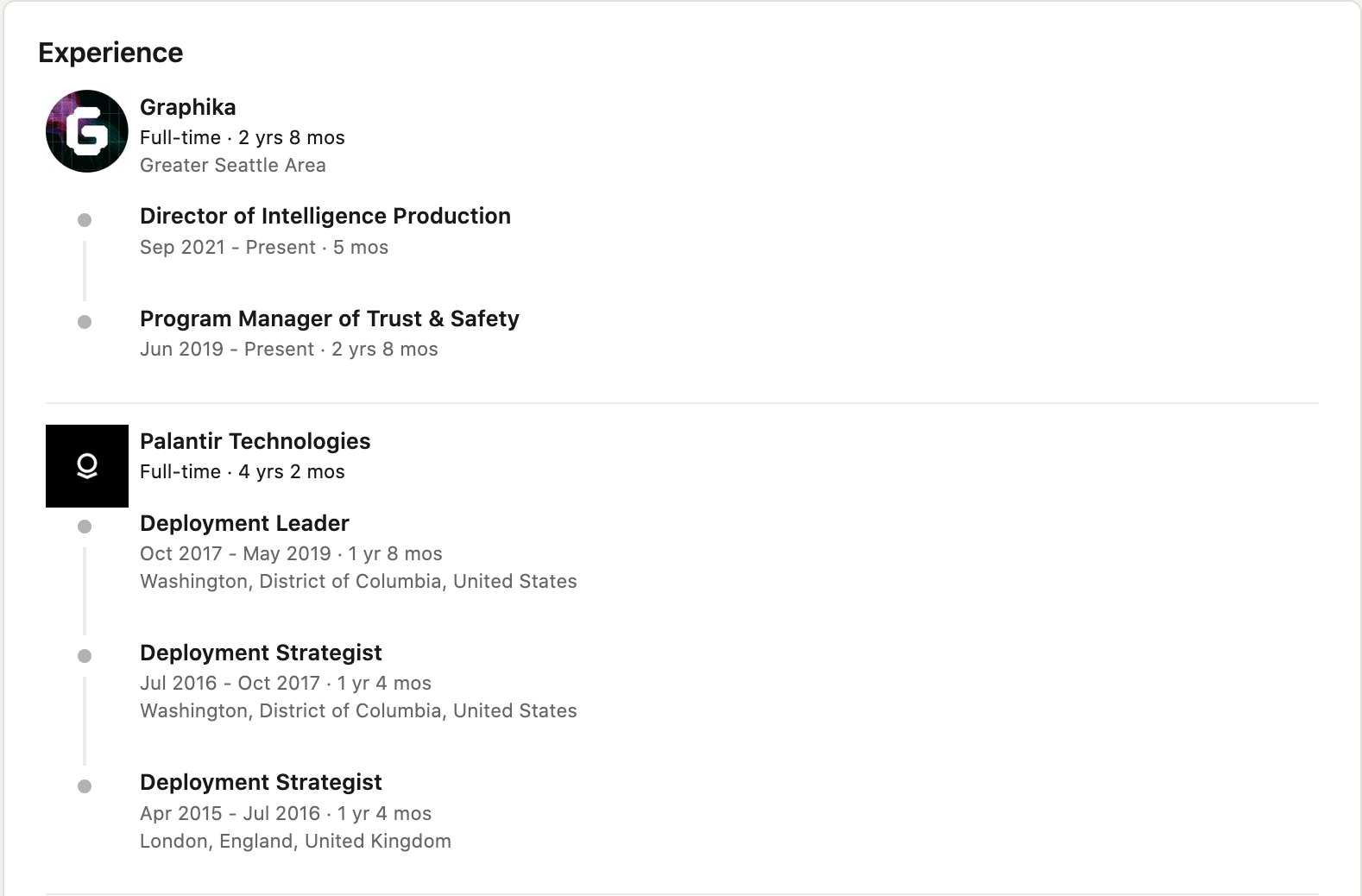Open the Graphika company logo
The width and height of the screenshot is (1362, 896).
point(87,131)
